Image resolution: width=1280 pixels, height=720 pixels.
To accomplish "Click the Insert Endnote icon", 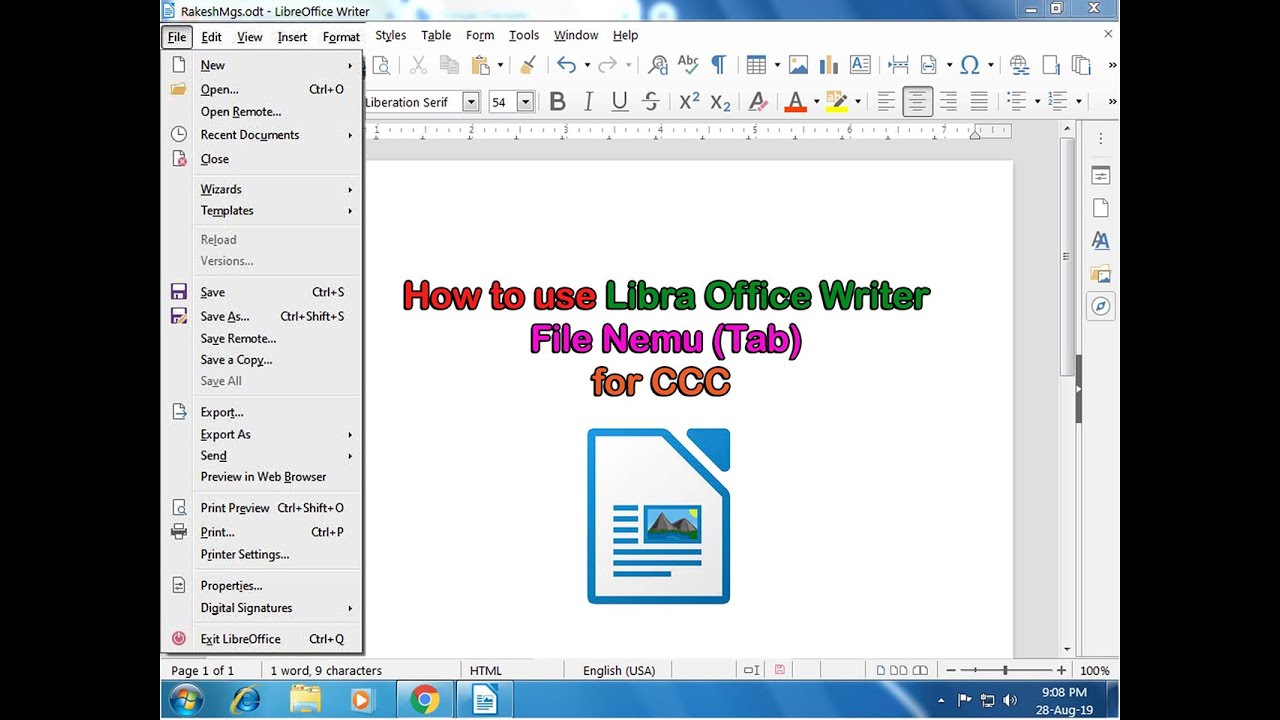I will [x=1081, y=65].
